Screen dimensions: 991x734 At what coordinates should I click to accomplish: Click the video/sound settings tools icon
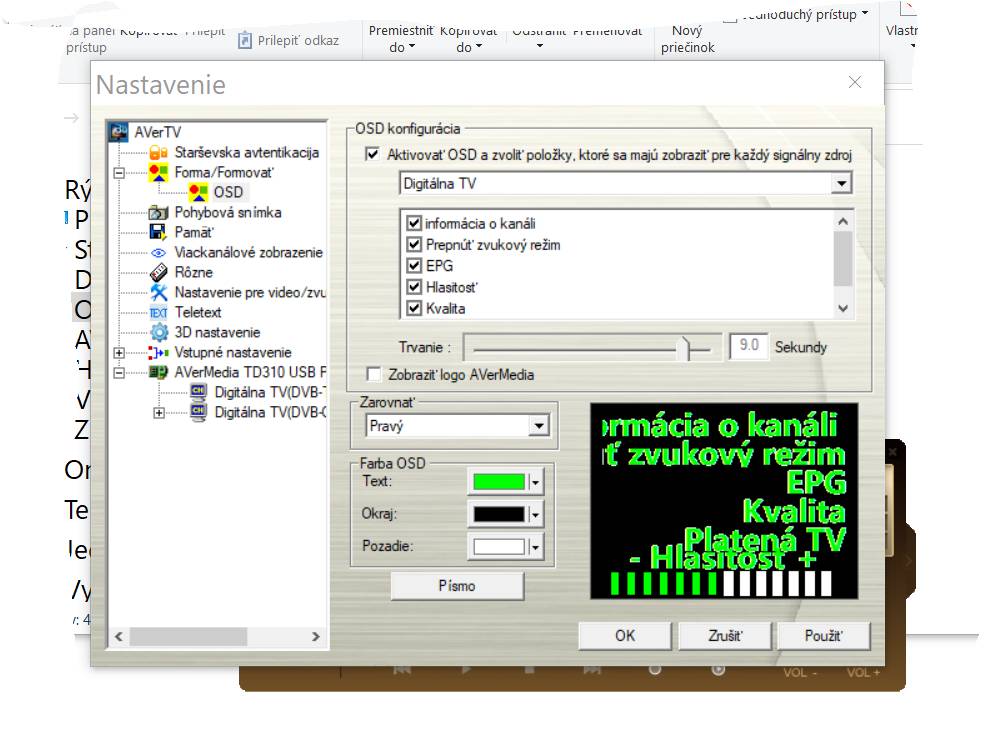click(x=159, y=292)
